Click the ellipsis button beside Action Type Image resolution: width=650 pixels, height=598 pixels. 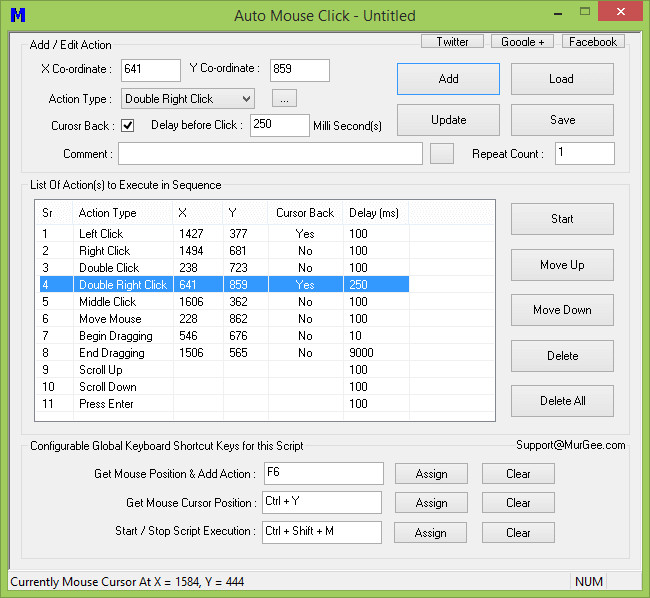point(283,99)
